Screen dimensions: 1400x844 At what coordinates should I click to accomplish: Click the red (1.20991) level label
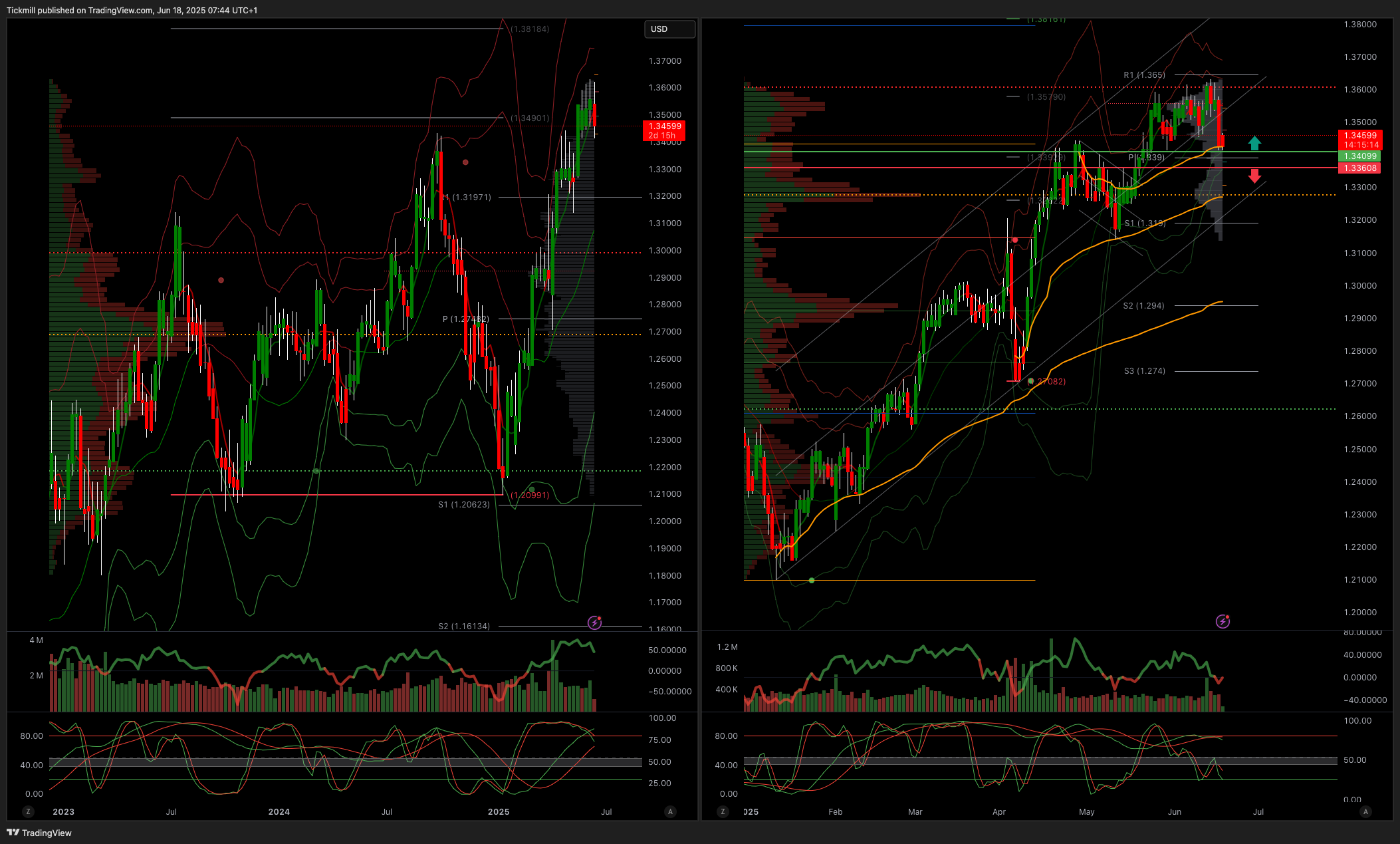(x=530, y=495)
